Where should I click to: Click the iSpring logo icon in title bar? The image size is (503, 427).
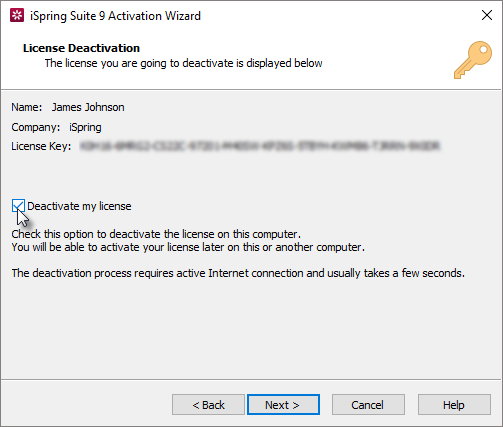(17, 15)
